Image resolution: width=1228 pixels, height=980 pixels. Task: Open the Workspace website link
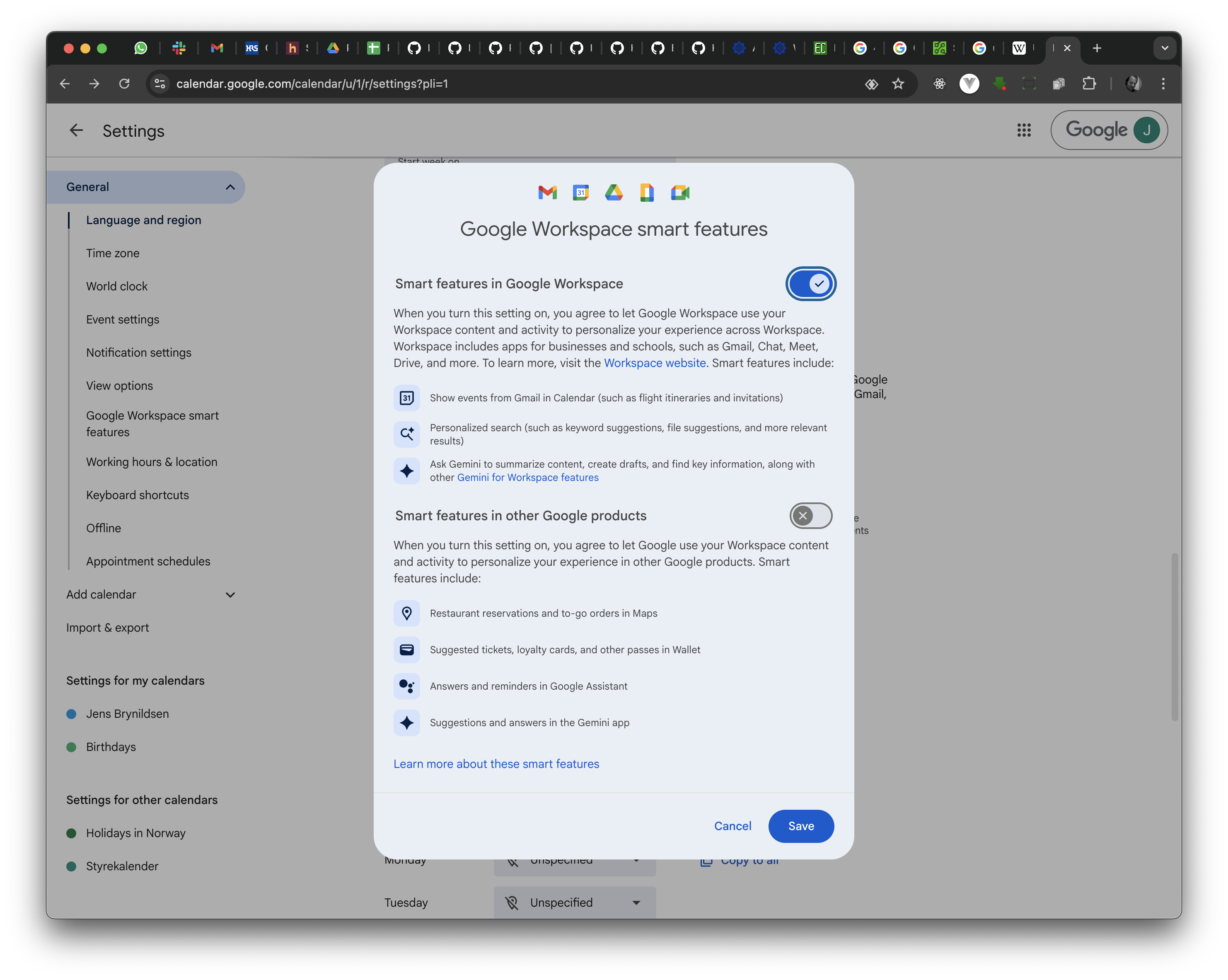pos(655,363)
